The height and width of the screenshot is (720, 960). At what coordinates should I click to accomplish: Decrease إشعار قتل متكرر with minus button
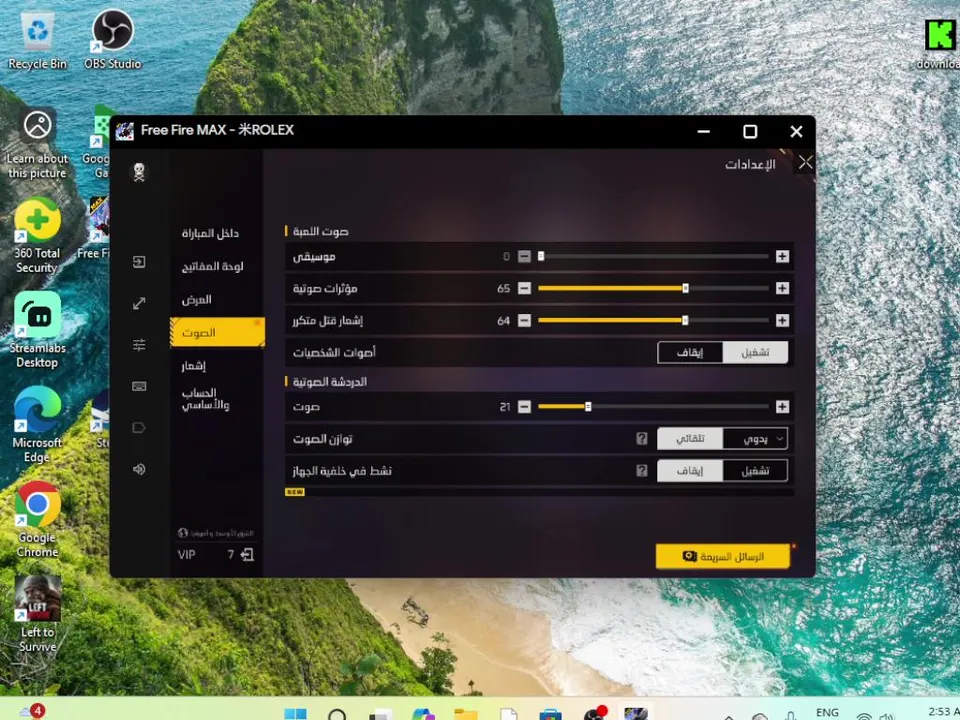(524, 320)
